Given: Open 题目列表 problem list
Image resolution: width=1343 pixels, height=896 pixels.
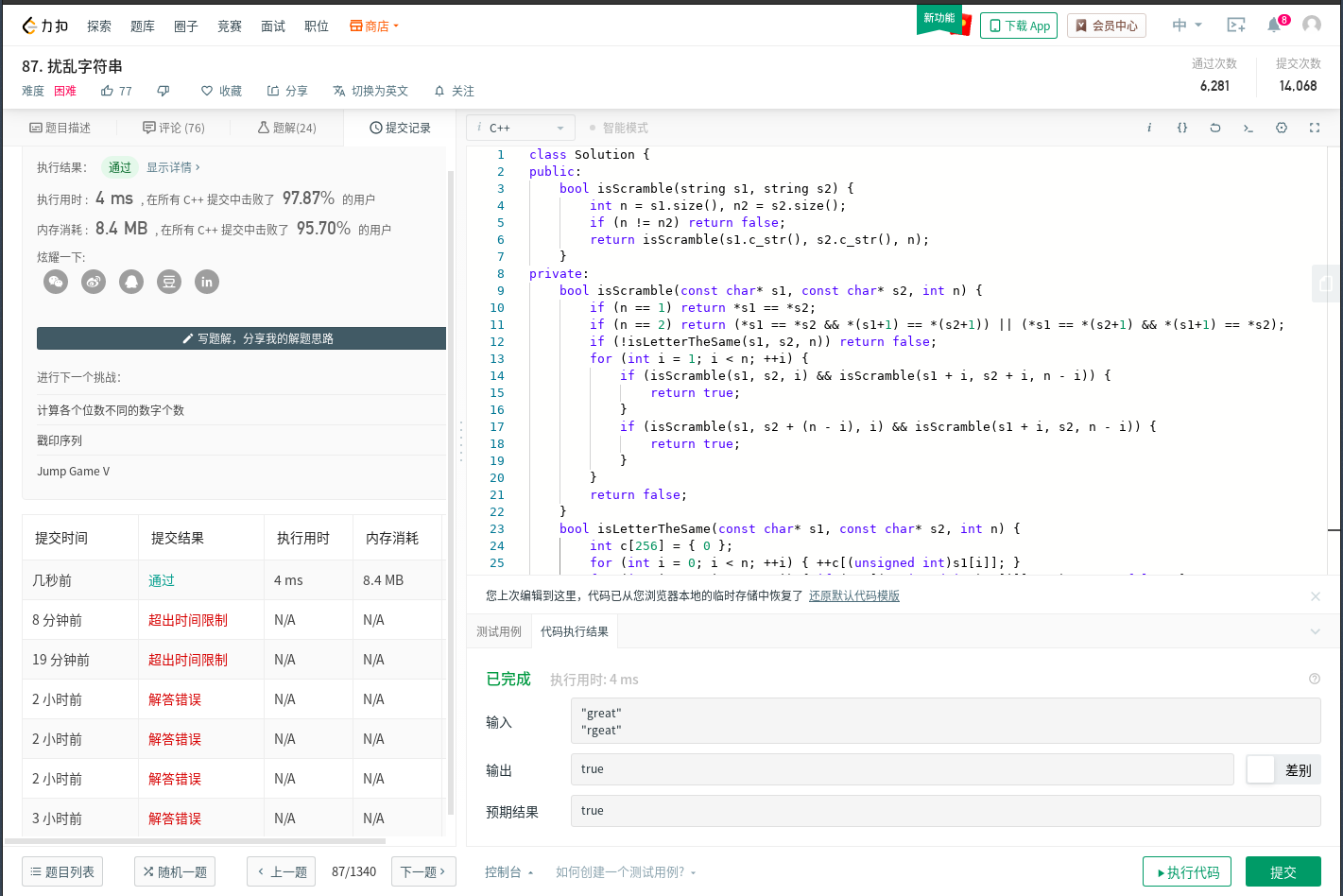Looking at the screenshot, I should coord(62,871).
